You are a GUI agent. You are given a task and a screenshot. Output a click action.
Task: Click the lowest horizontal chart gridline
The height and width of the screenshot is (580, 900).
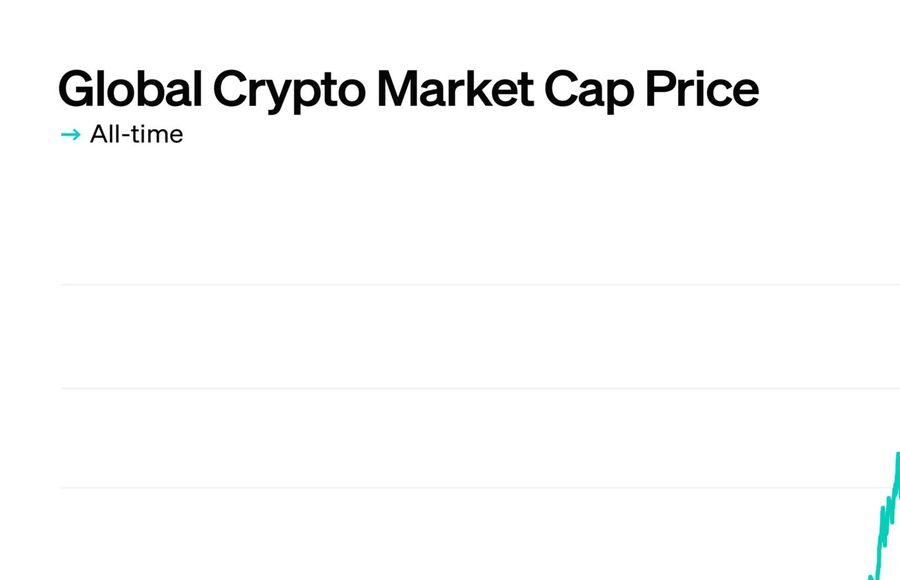point(480,488)
